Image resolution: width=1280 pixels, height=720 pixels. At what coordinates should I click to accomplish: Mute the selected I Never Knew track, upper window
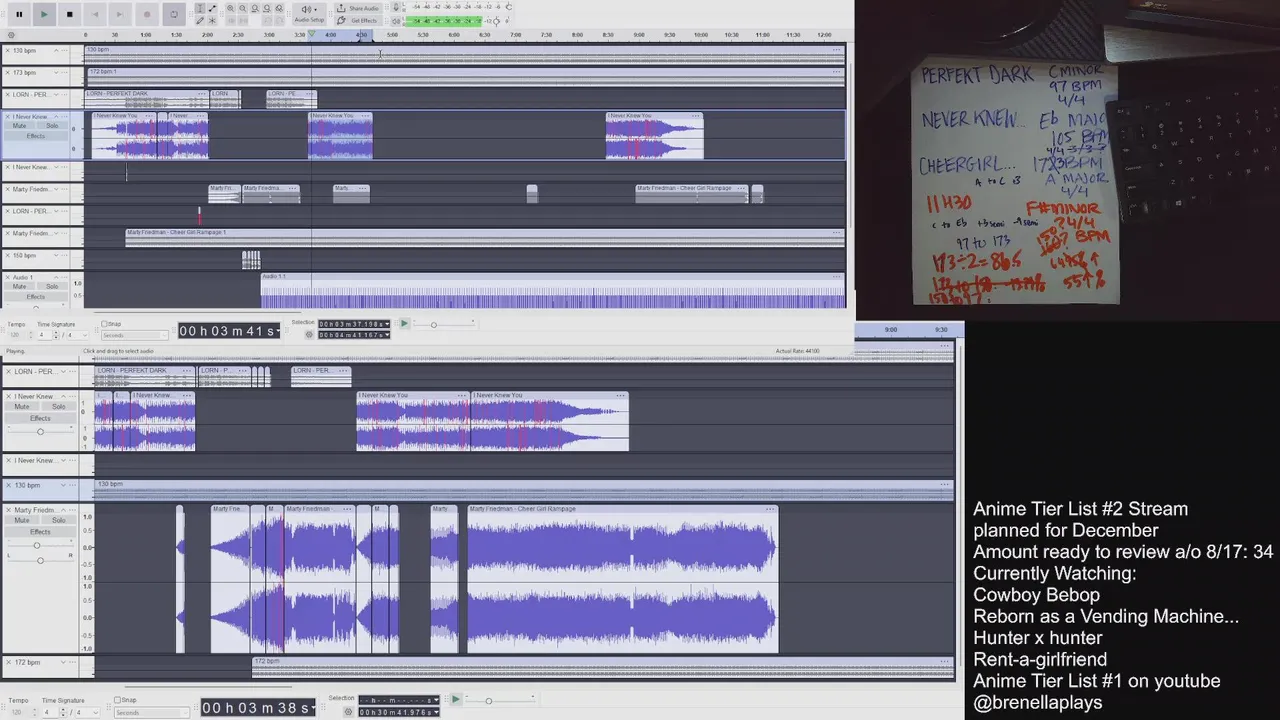[x=19, y=126]
